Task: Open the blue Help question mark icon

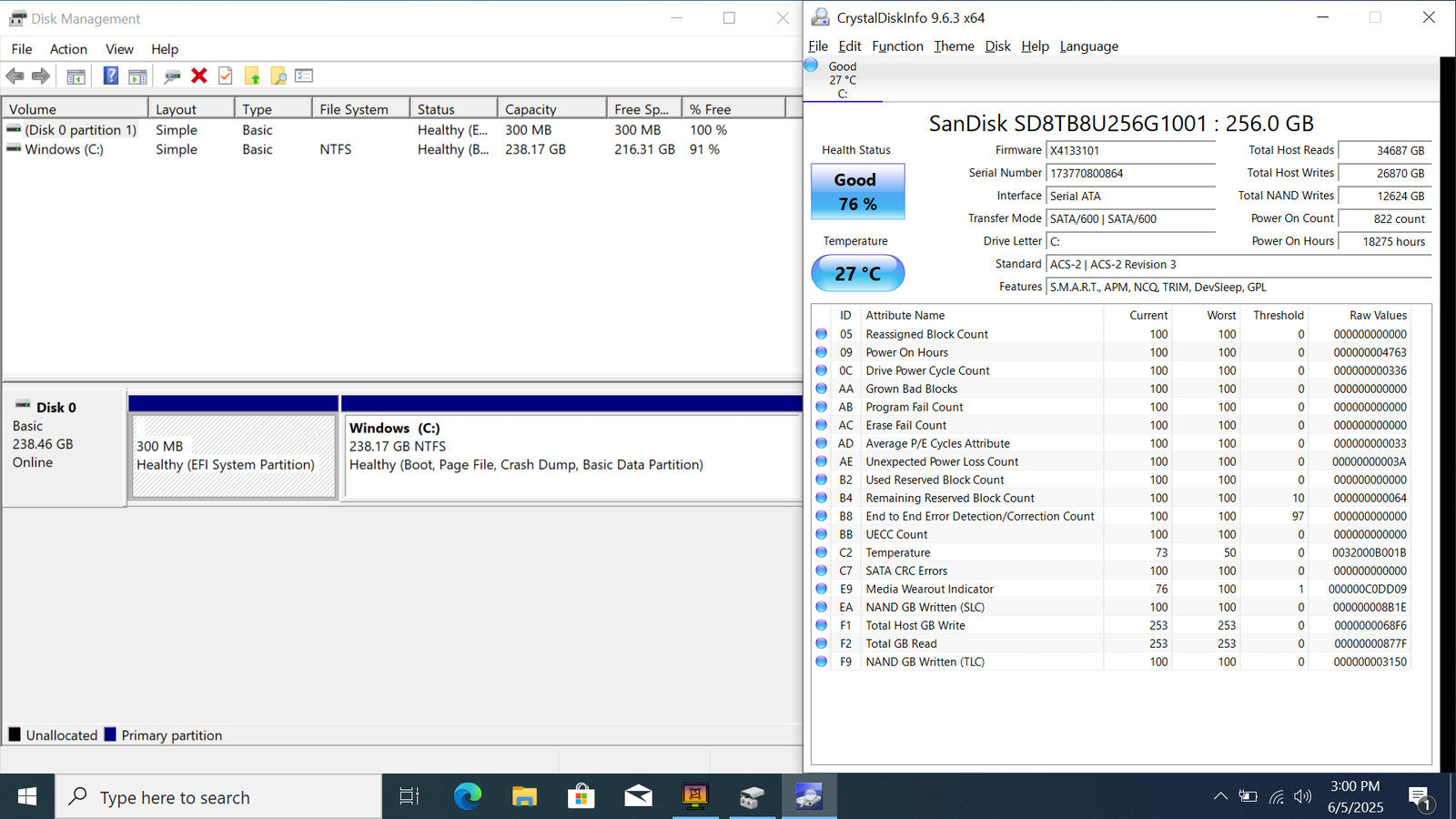Action: click(x=110, y=76)
